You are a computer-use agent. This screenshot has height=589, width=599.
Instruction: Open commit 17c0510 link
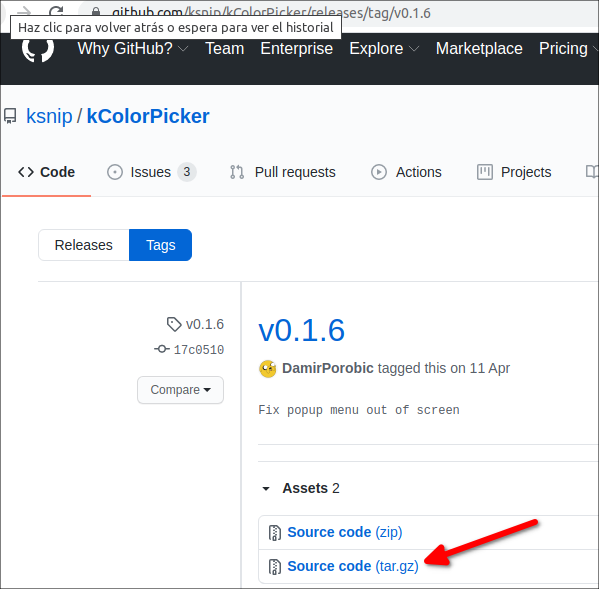click(x=199, y=350)
